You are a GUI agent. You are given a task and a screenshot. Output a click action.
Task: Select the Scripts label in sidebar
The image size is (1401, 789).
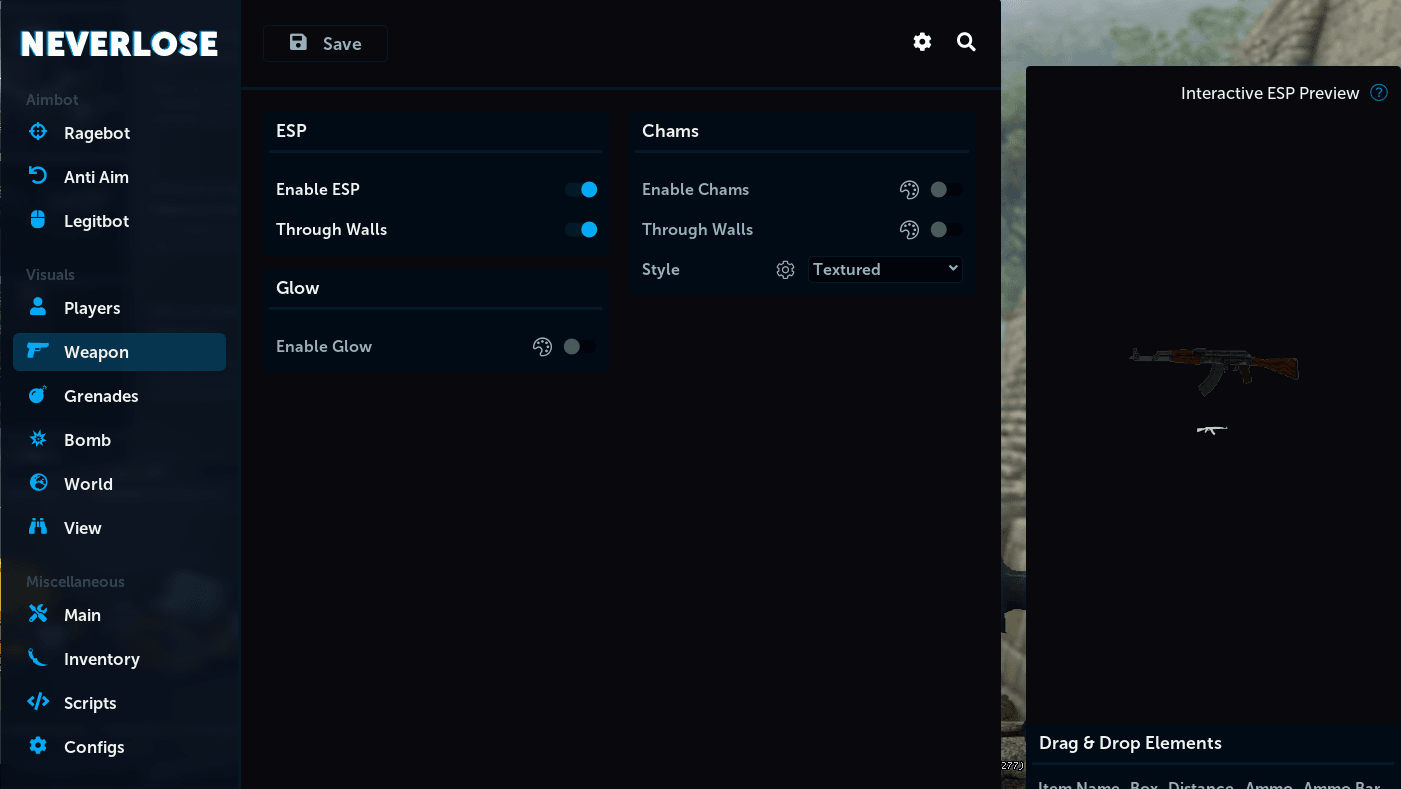coord(90,703)
